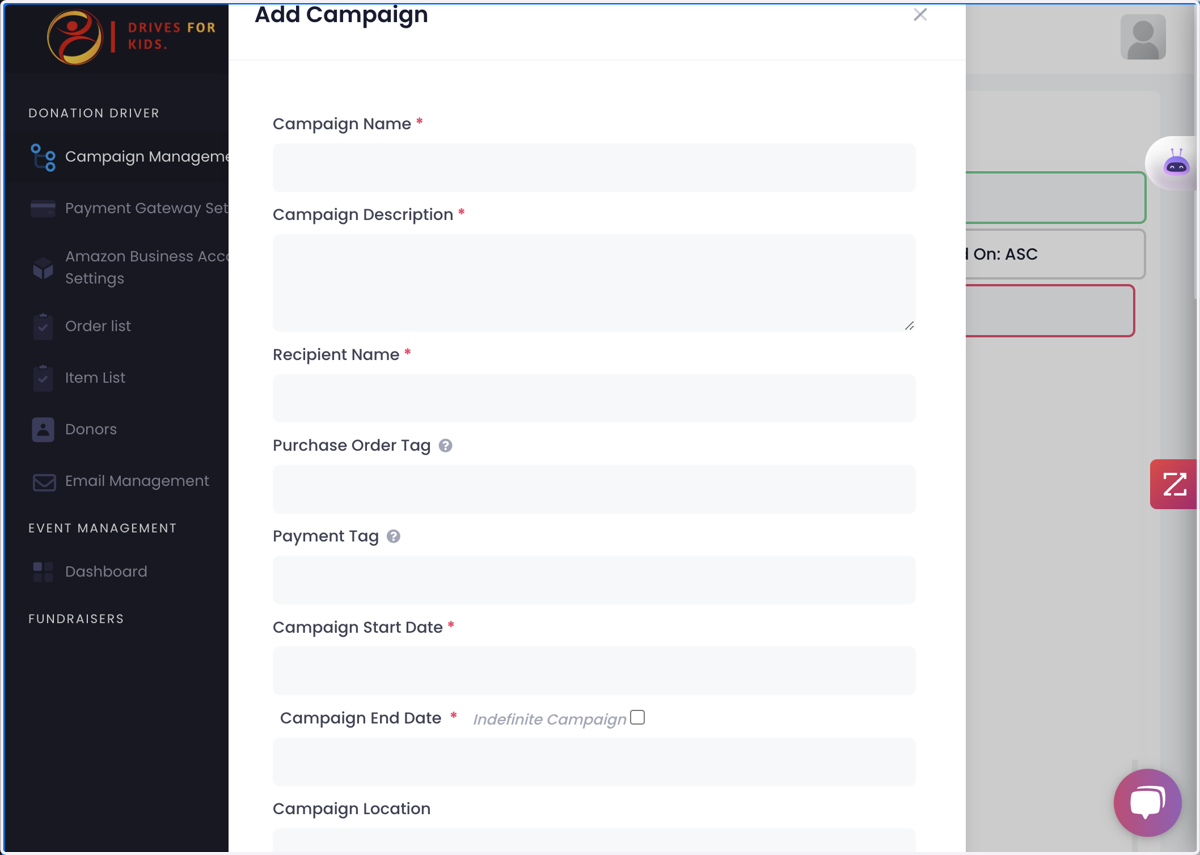Click the Event Management section heading
The image size is (1200, 855).
(102, 528)
